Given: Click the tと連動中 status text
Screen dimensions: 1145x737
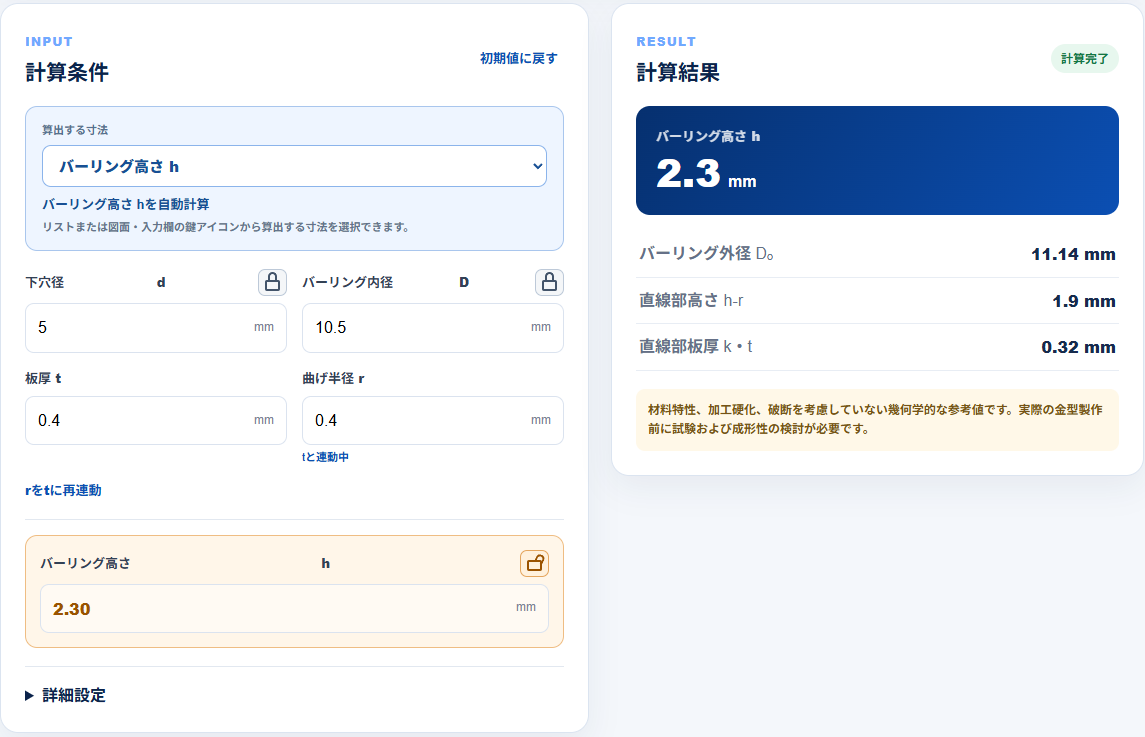Looking at the screenshot, I should pos(326,457).
